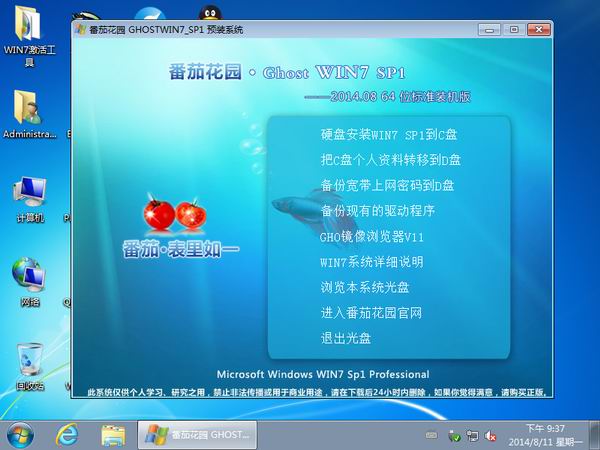Image resolution: width=600 pixels, height=450 pixels.
Task: Click the muted volume tray icon
Action: coord(490,435)
